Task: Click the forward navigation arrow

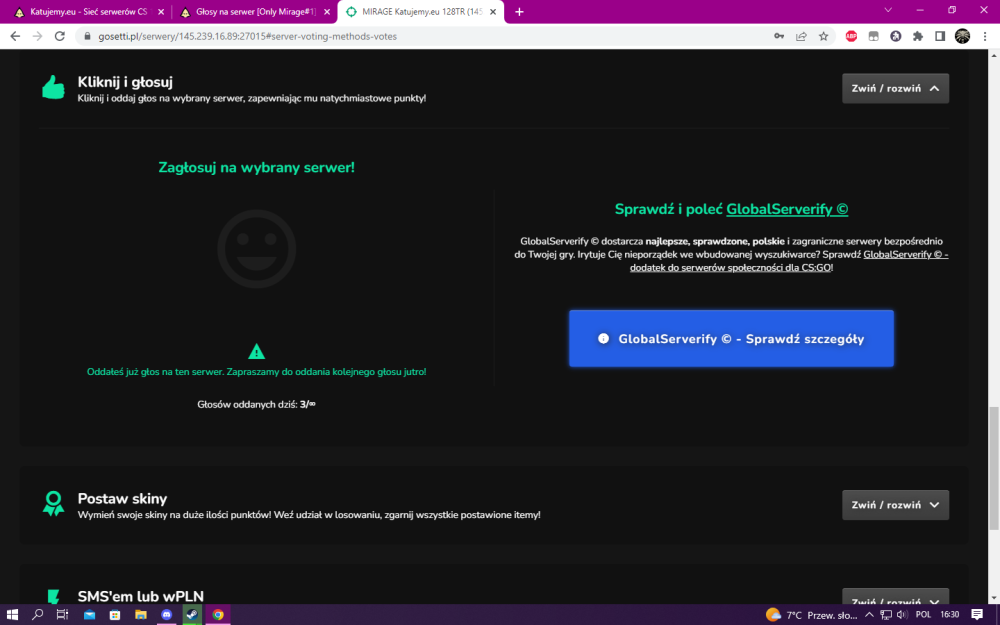Action: [38, 36]
